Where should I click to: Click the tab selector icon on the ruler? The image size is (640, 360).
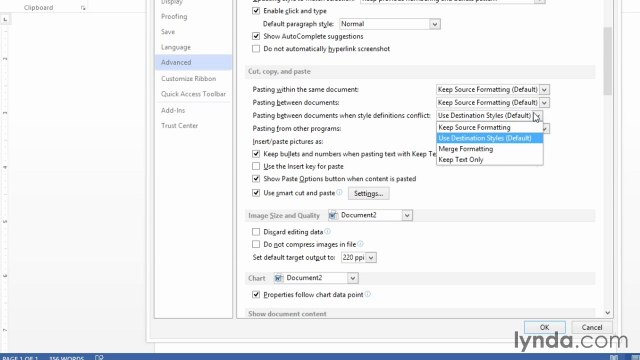(5, 19)
